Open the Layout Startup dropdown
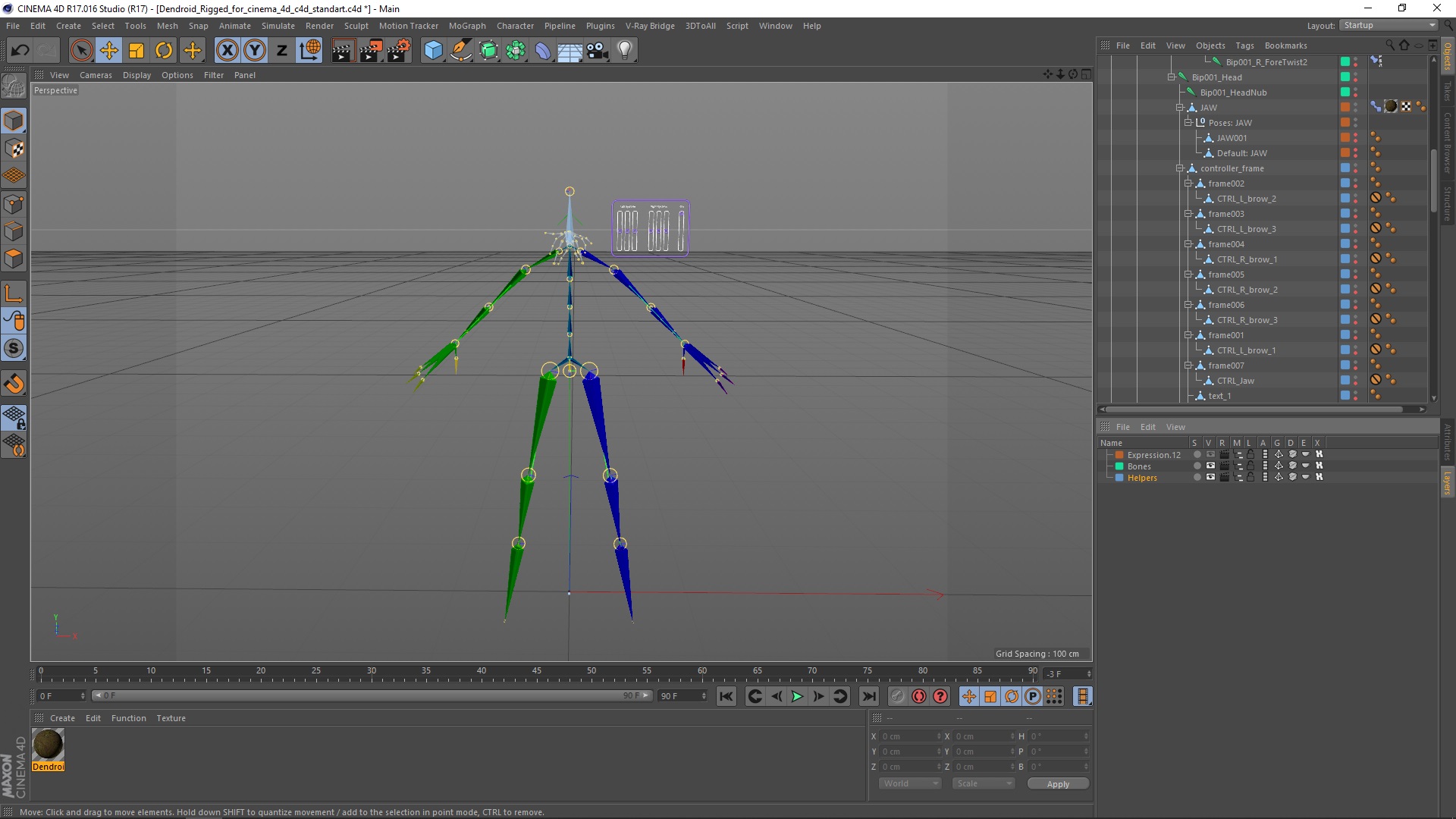Viewport: 1456px width, 819px height. click(x=1389, y=26)
